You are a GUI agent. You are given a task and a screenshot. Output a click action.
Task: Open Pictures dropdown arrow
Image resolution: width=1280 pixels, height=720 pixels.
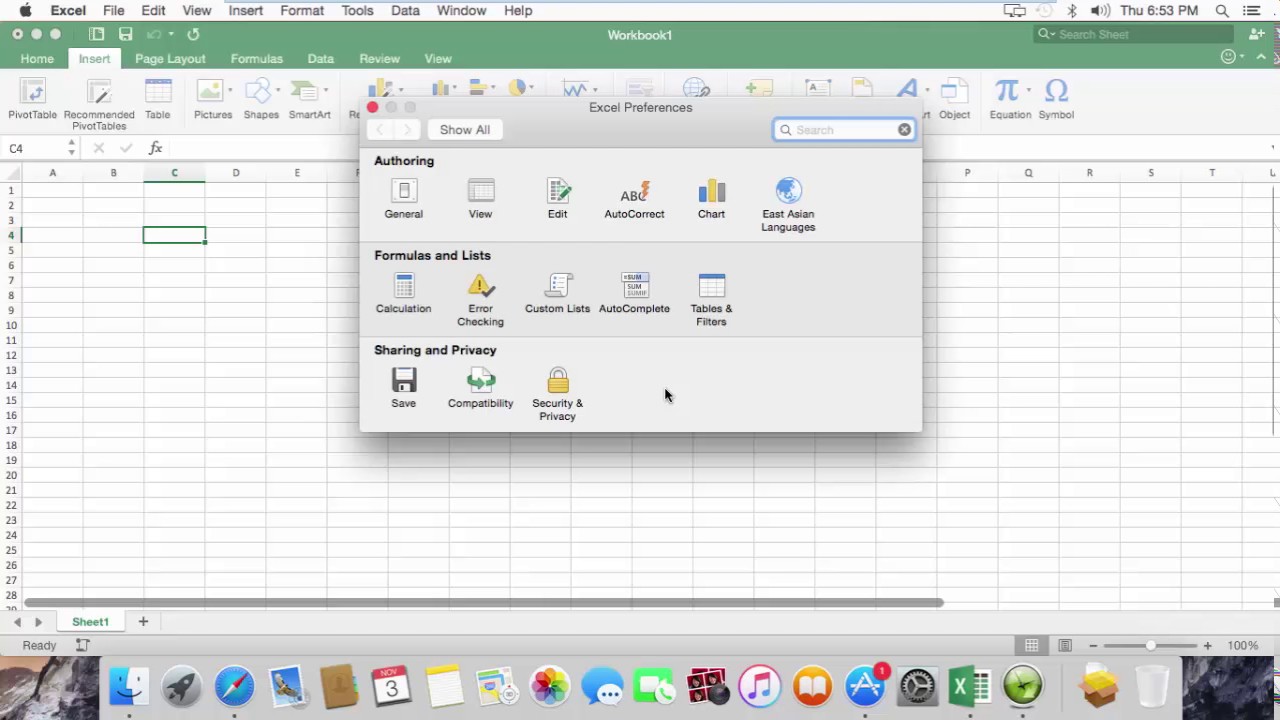click(x=231, y=90)
